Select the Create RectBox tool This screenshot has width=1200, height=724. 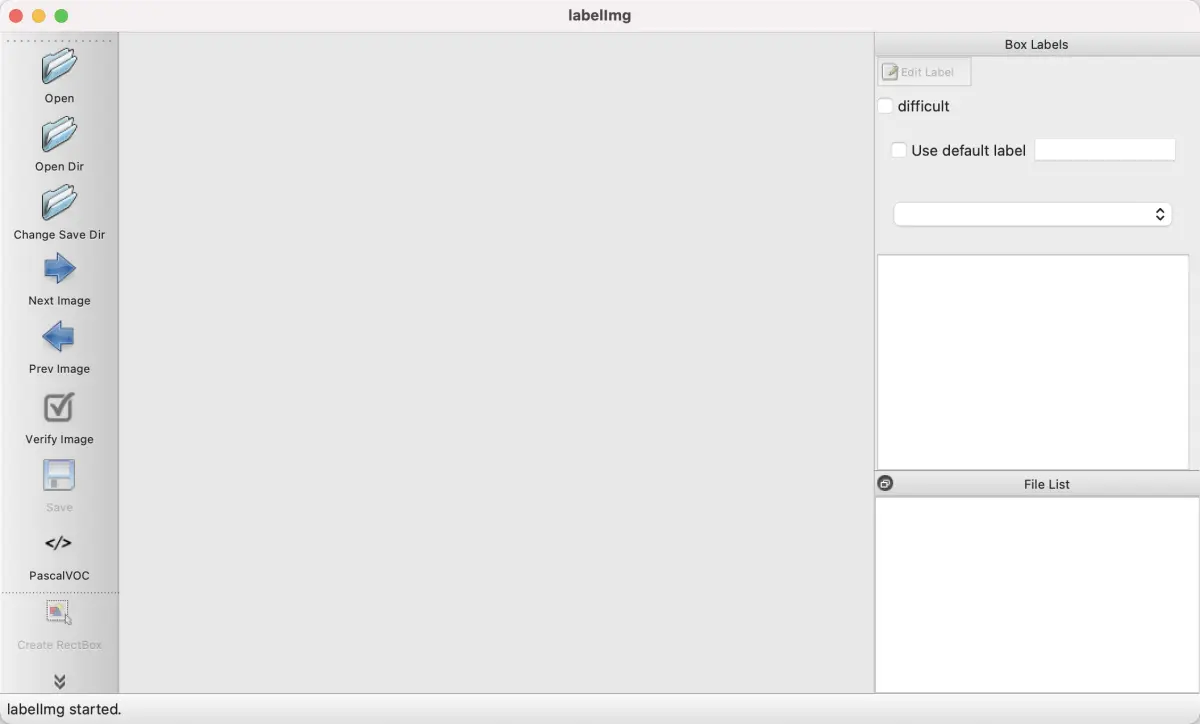pyautogui.click(x=59, y=613)
